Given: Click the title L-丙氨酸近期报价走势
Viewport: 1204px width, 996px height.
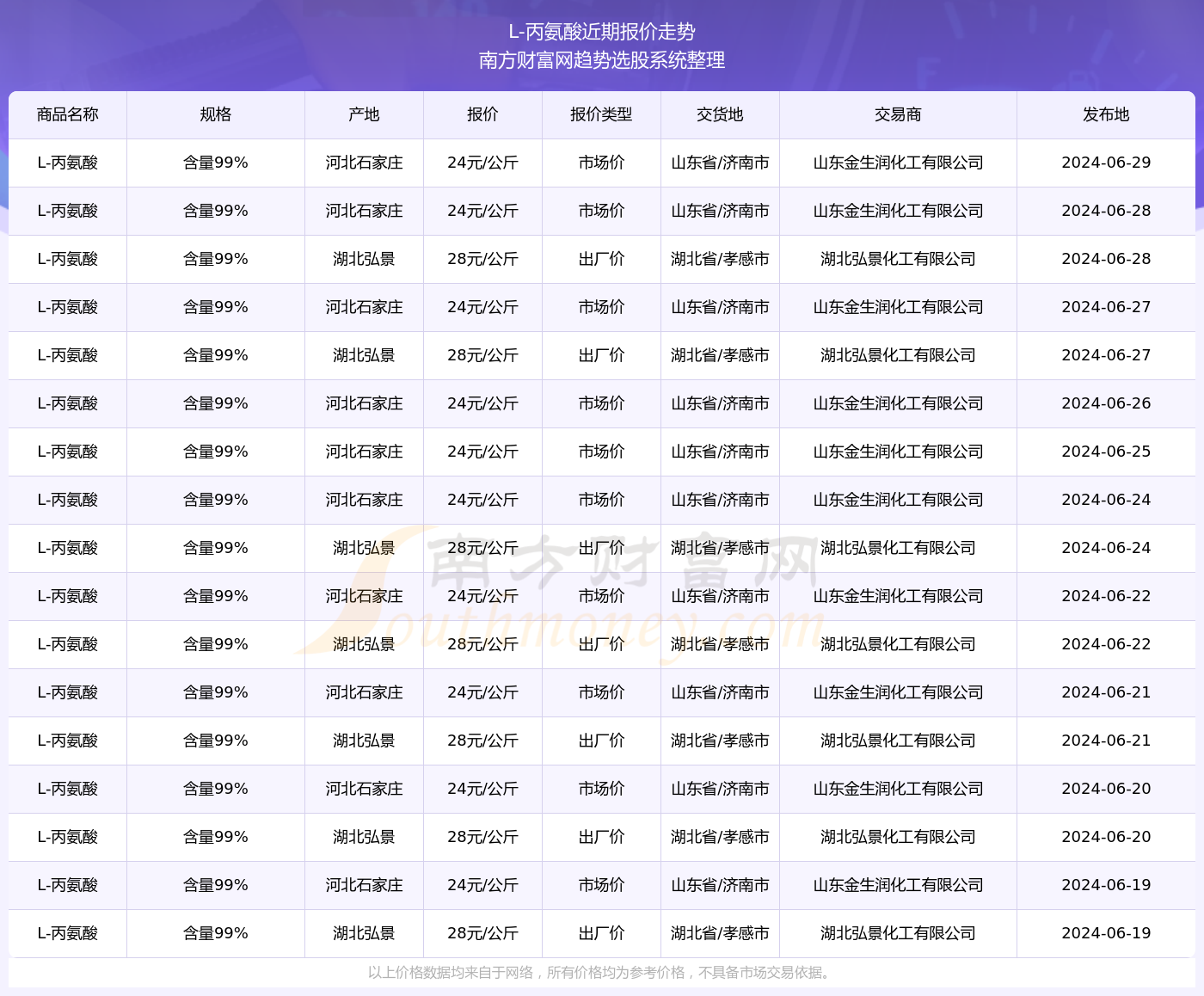Looking at the screenshot, I should pyautogui.click(x=601, y=32).
